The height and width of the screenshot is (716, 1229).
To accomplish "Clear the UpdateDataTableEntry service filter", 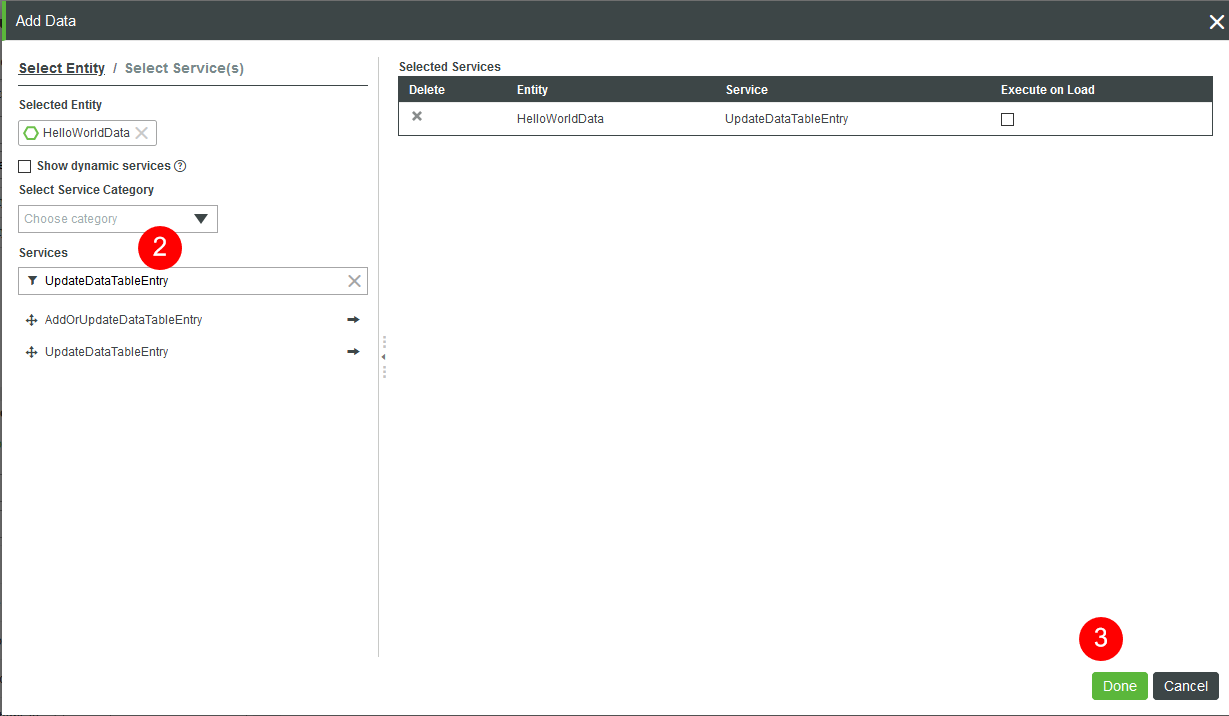I will point(354,281).
